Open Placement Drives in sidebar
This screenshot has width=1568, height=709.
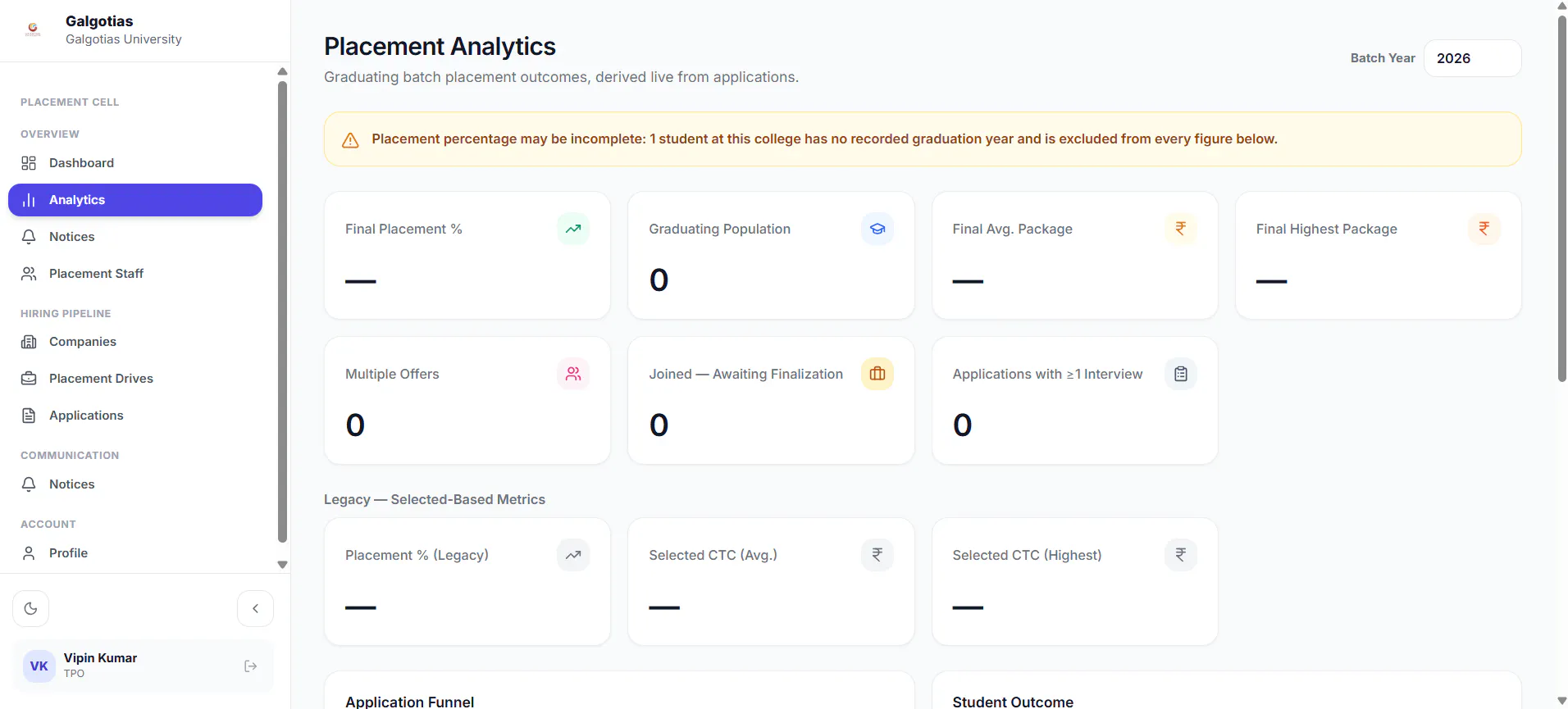point(135,379)
